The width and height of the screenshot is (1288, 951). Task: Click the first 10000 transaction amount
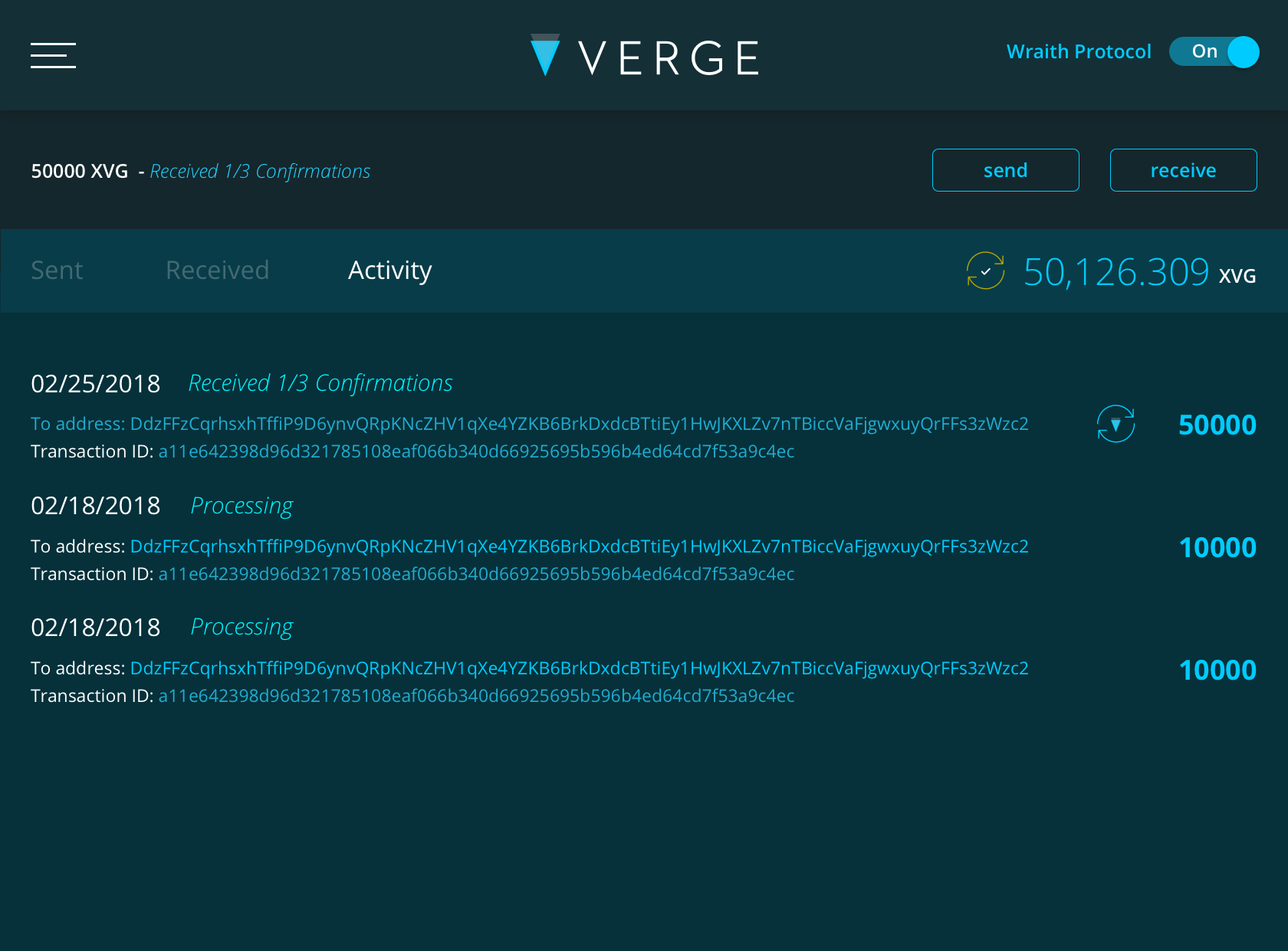pyautogui.click(x=1217, y=548)
